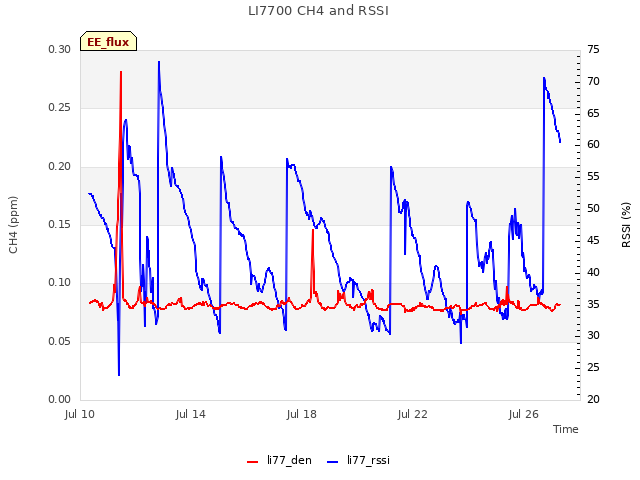640x480 pixels.
Task: Click the 30 right axis value
Action: [593, 336]
